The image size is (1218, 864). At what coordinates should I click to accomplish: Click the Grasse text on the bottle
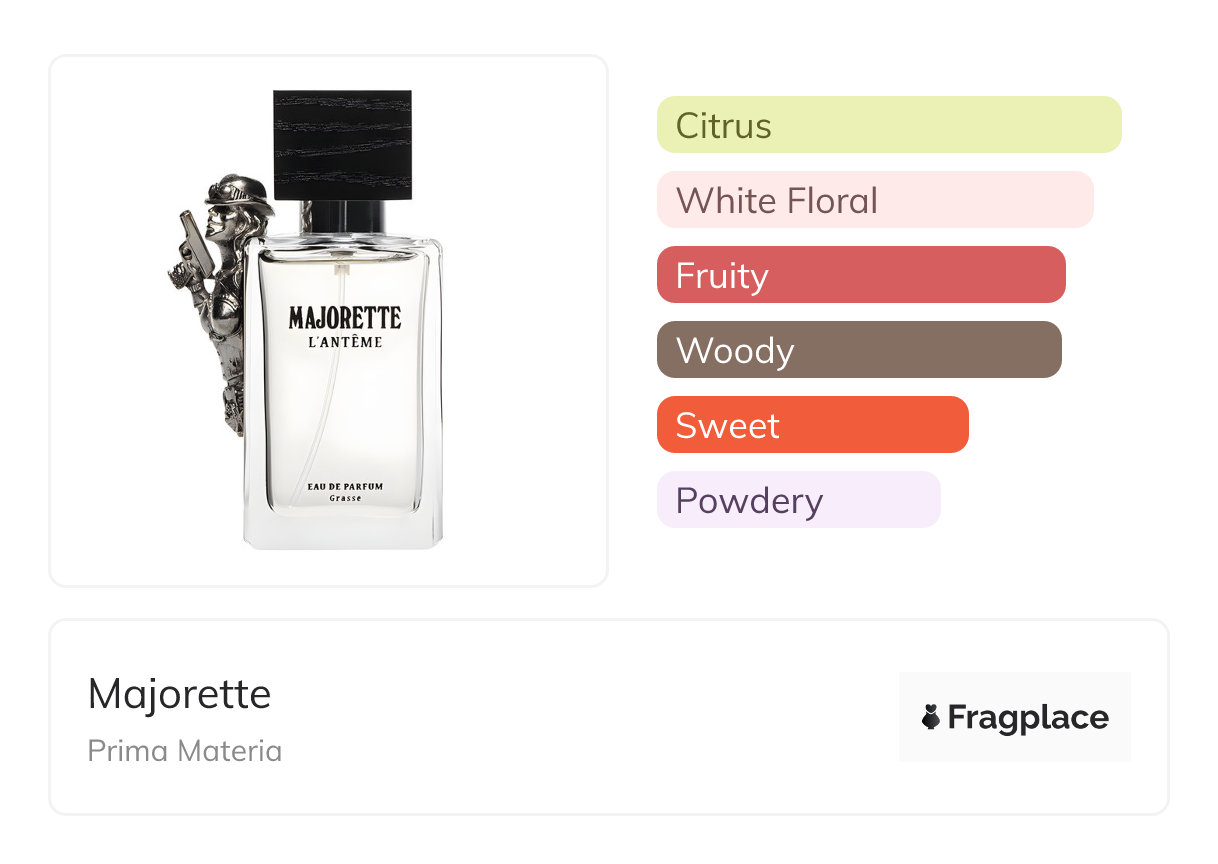(x=345, y=498)
